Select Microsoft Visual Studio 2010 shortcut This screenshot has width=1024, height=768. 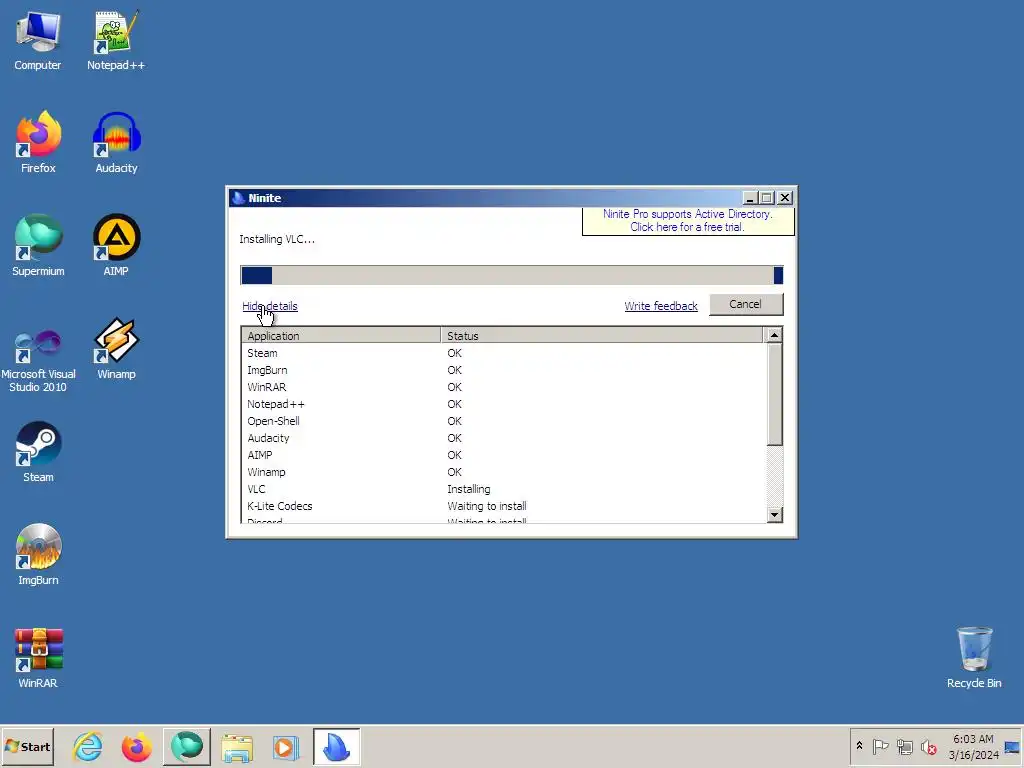click(x=38, y=360)
